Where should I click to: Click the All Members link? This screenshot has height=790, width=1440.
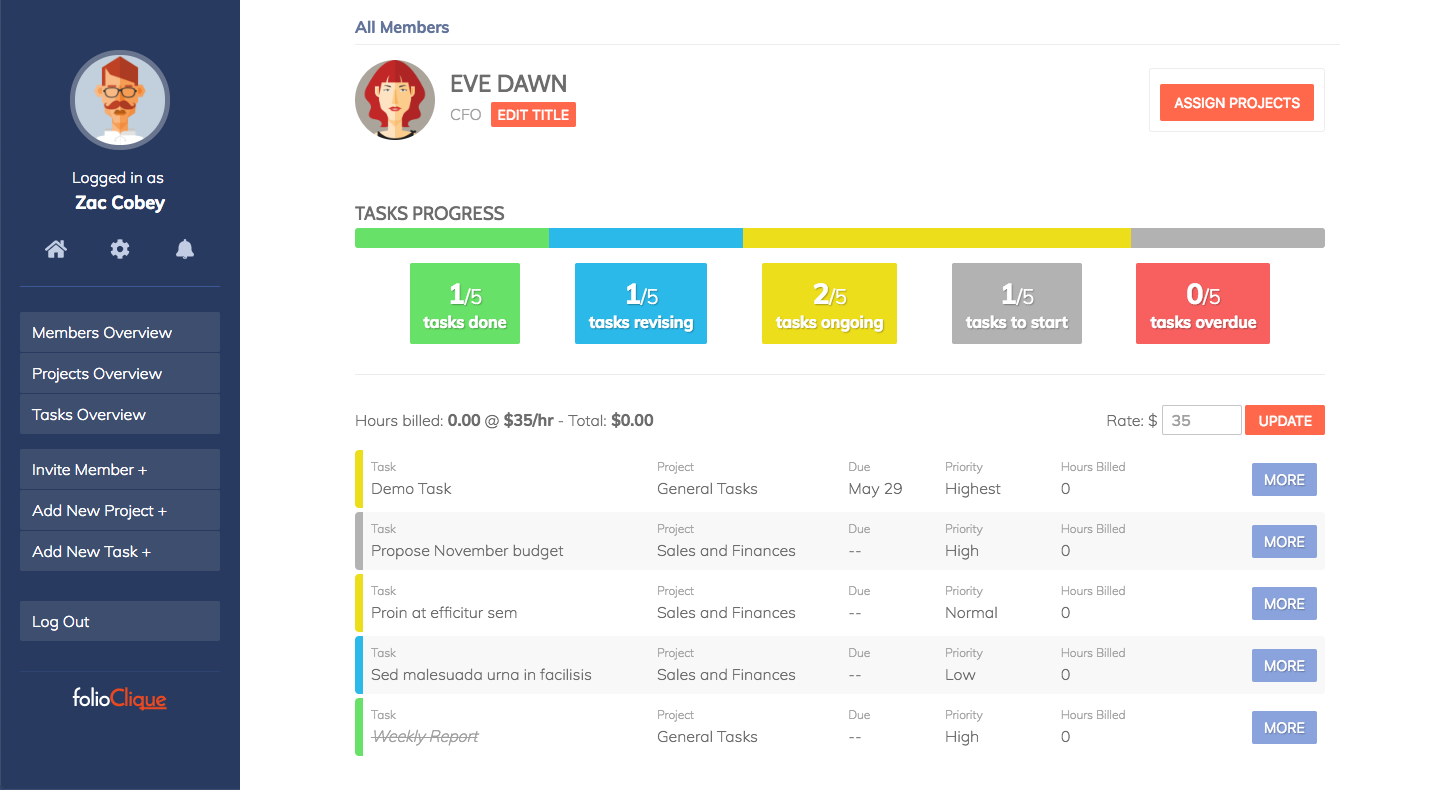click(x=402, y=27)
